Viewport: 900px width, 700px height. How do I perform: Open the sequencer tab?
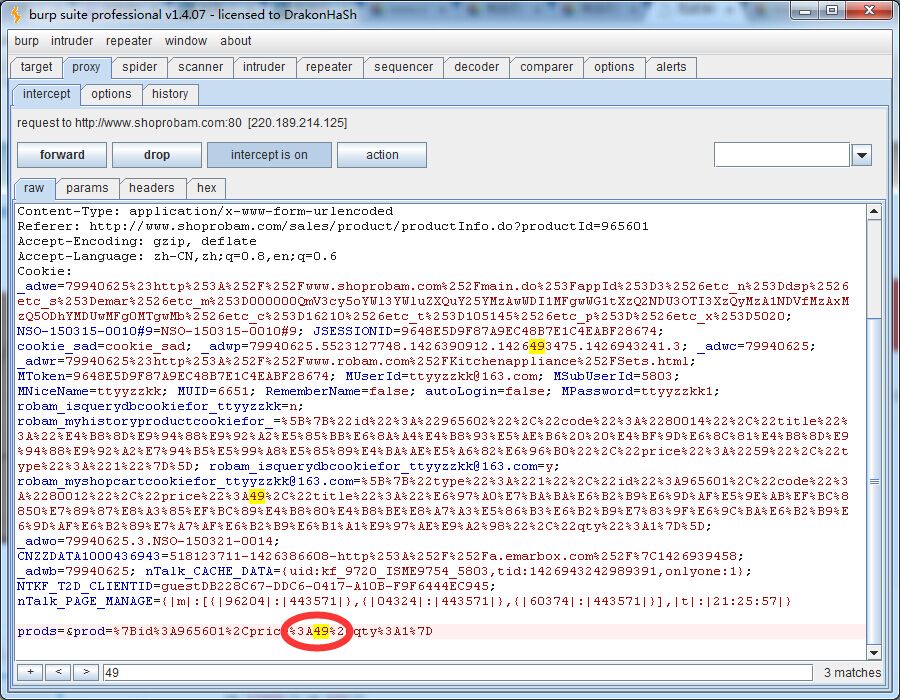(404, 67)
